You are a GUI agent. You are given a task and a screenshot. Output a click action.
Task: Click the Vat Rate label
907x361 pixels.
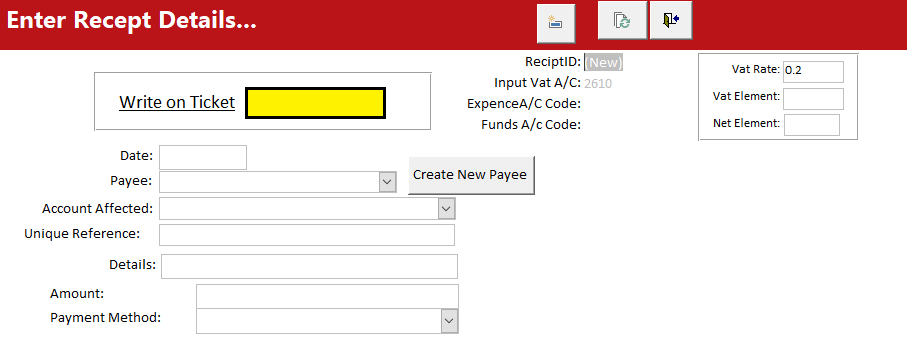pyautogui.click(x=756, y=69)
